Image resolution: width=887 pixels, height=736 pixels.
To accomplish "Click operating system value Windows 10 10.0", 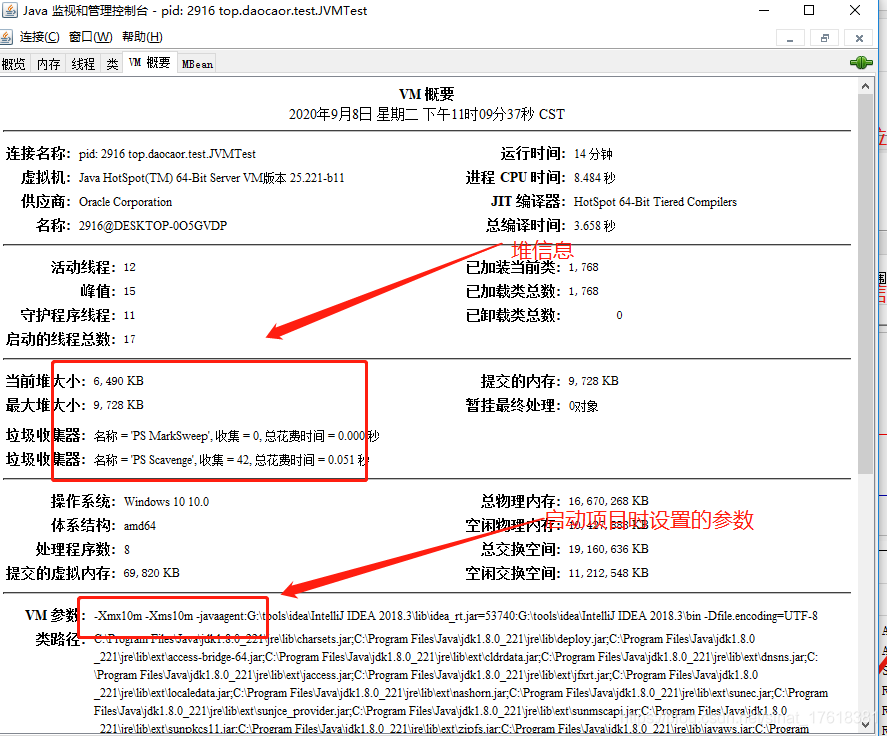I will [x=166, y=502].
